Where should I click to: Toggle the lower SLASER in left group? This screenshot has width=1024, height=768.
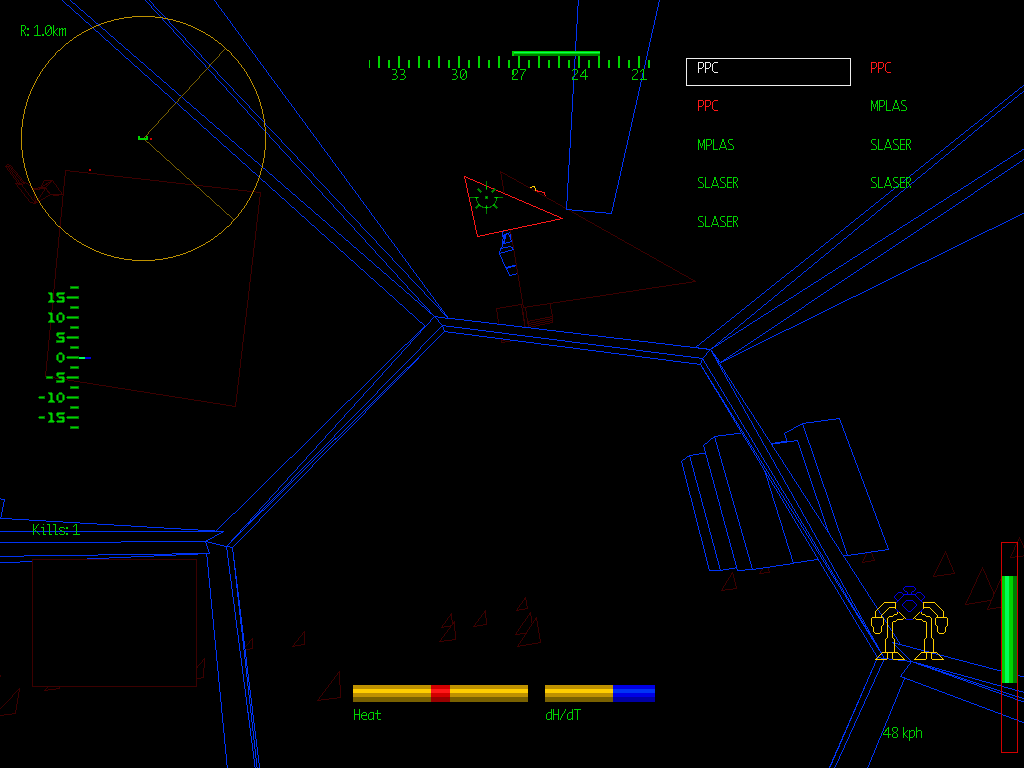tap(717, 221)
